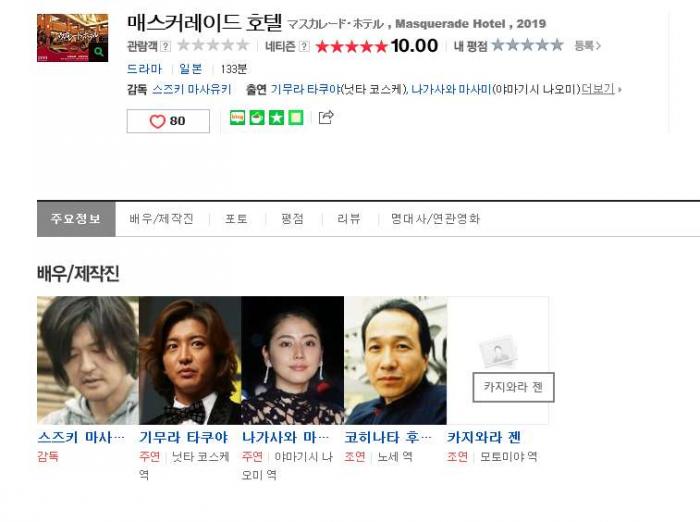Set my rating using gray stars
This screenshot has height=522, width=700.
[527, 45]
